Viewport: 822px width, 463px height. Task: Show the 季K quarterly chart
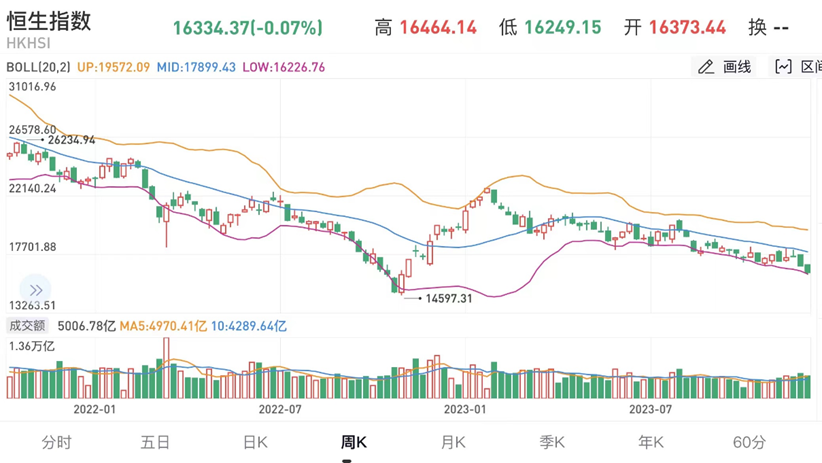[x=552, y=442]
